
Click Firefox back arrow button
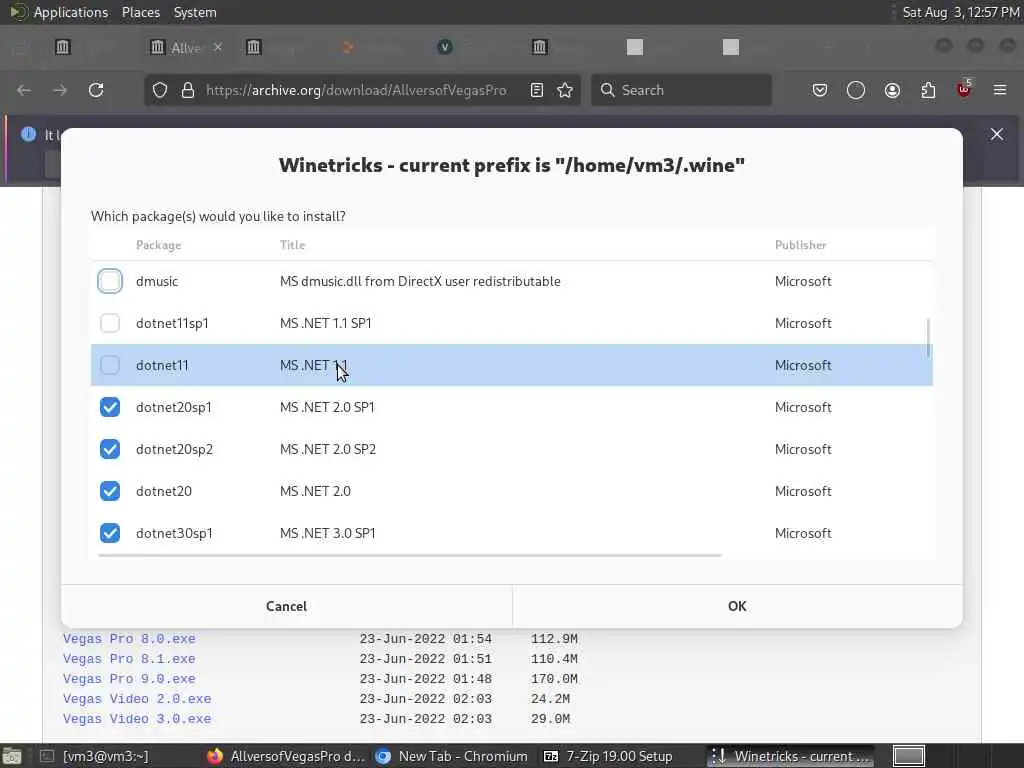[x=24, y=90]
